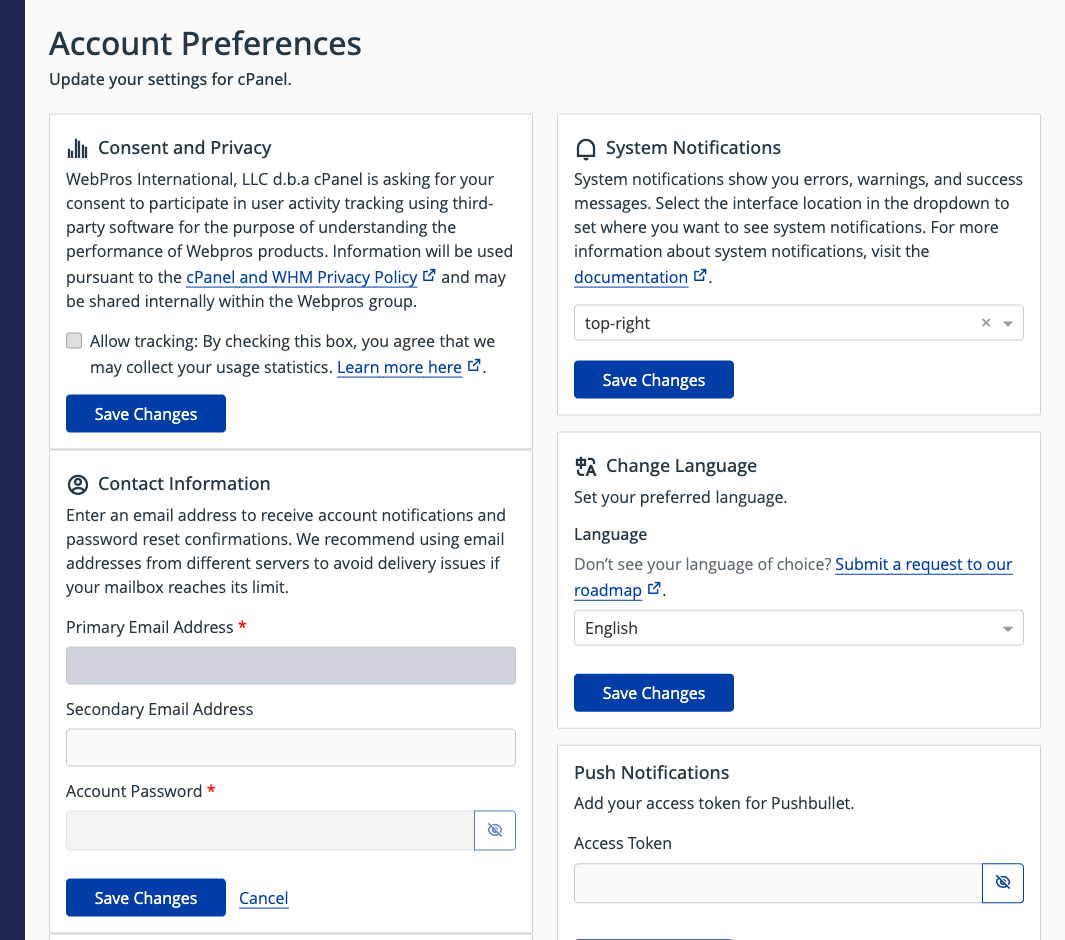The image size is (1065, 940).
Task: Open the notification position dropdown arrow
Action: point(1008,323)
